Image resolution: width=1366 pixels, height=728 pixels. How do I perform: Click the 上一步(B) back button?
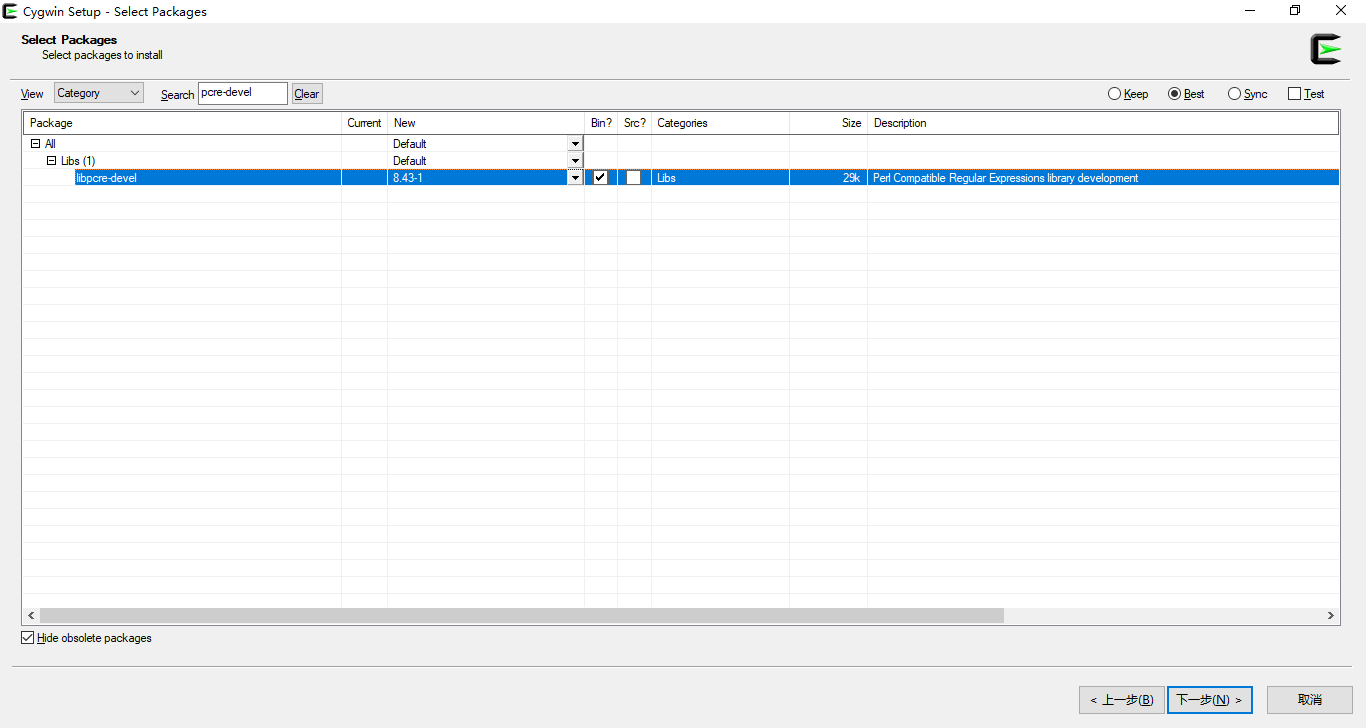[x=1121, y=700]
